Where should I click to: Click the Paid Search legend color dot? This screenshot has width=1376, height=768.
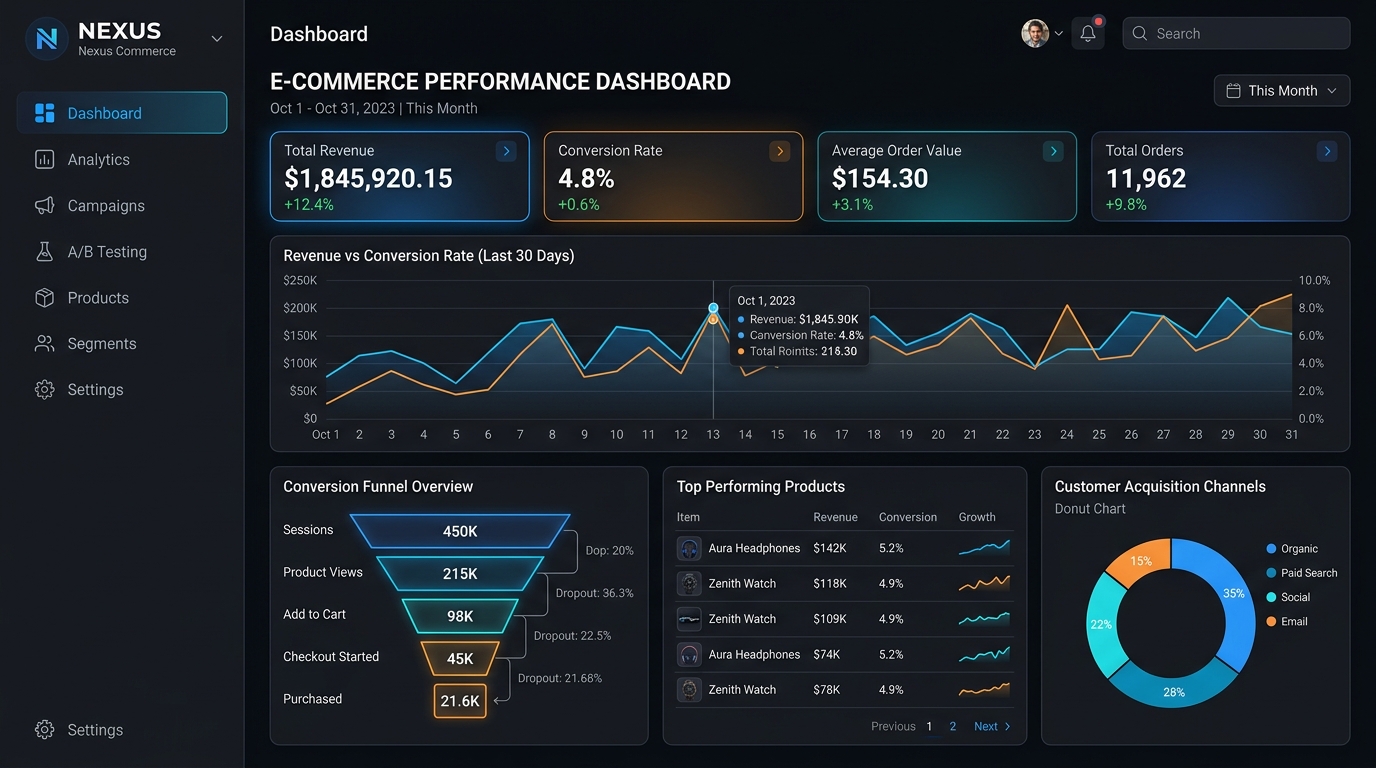1271,573
